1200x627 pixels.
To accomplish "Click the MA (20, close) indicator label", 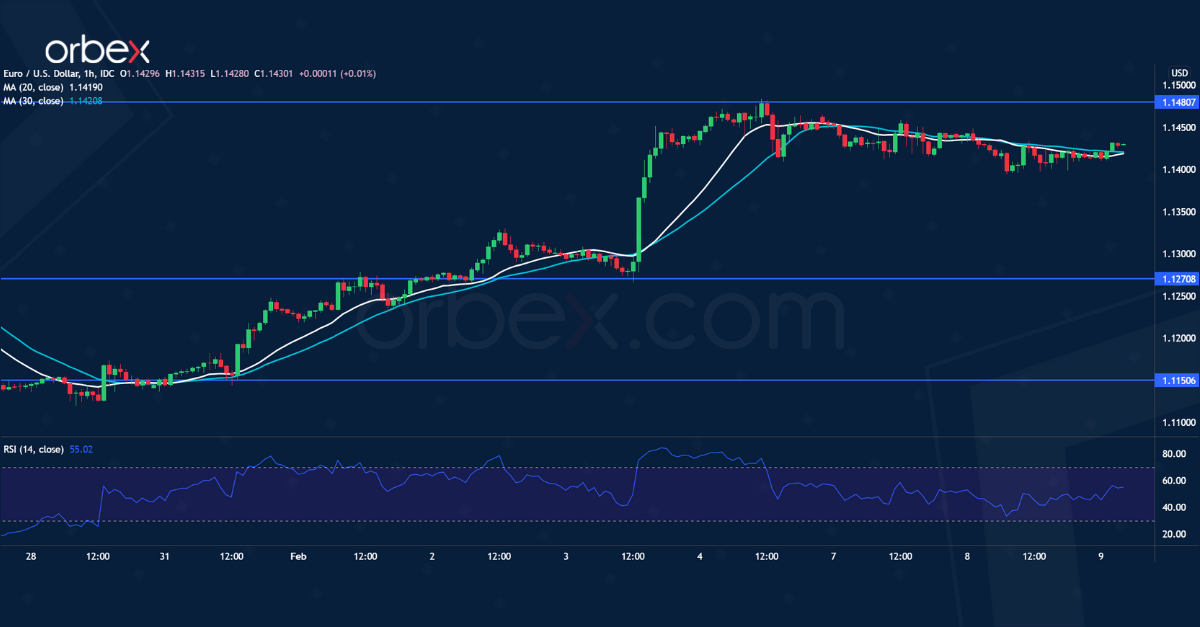I will pos(33,86).
